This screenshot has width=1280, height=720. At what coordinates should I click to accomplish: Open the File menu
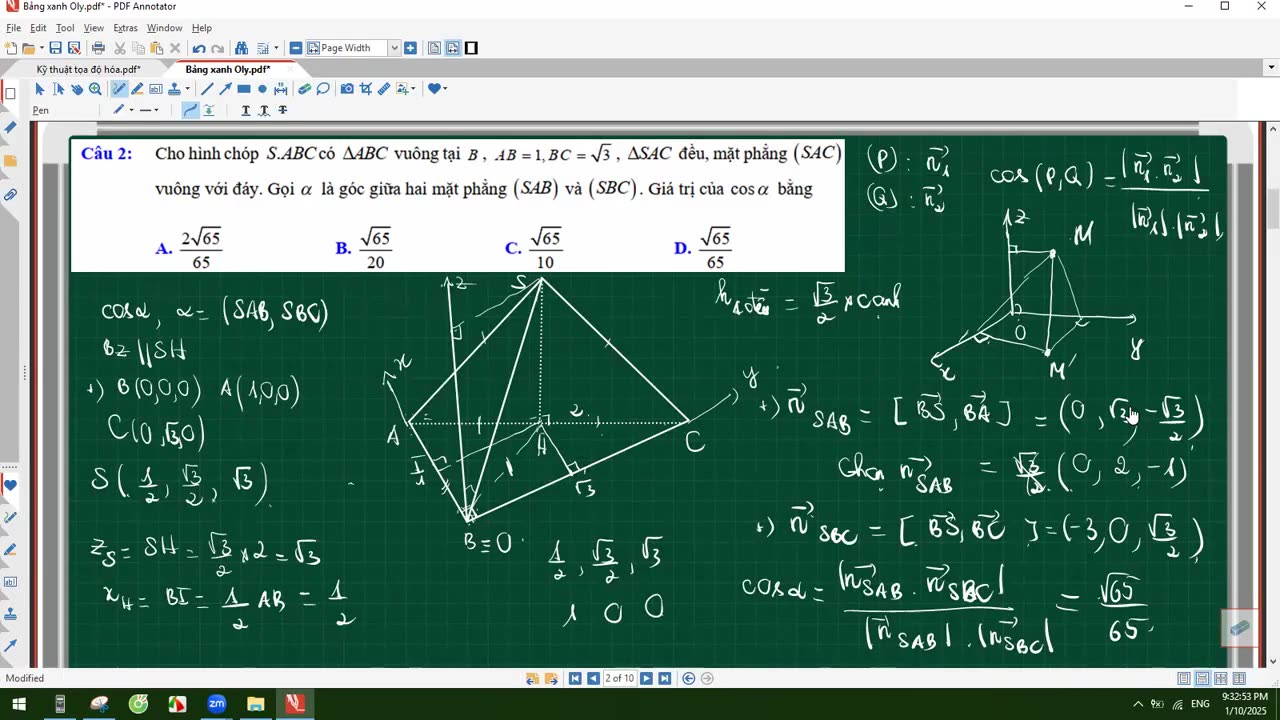coord(13,28)
